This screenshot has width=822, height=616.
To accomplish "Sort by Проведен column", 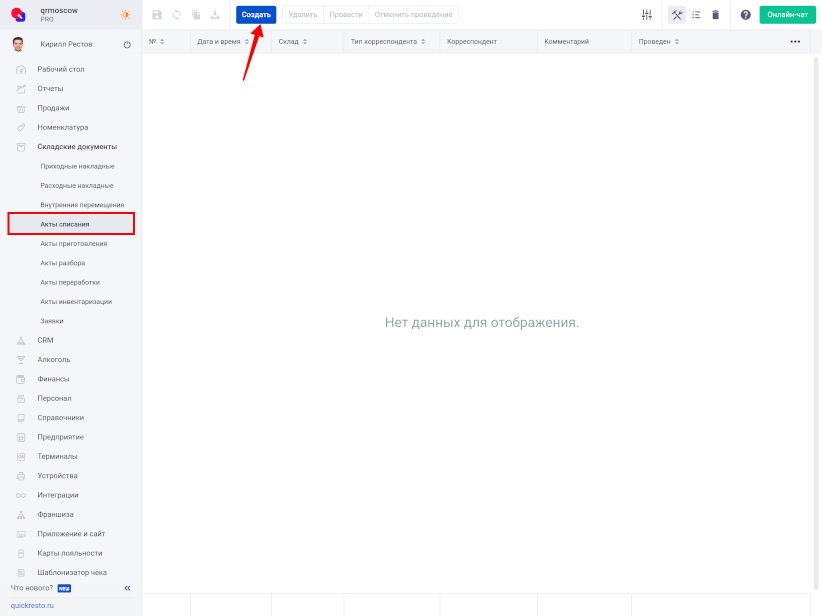I will click(677, 41).
